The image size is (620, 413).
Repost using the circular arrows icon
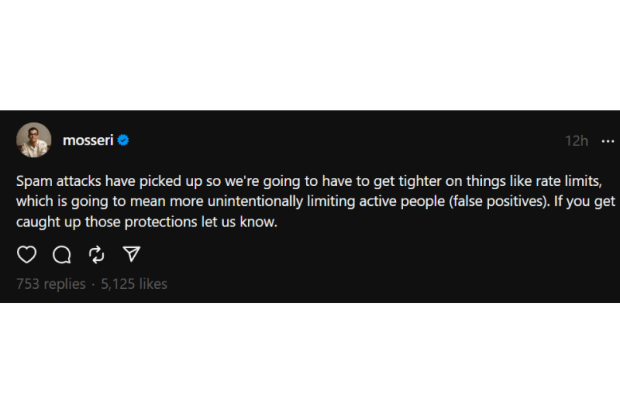coord(96,254)
